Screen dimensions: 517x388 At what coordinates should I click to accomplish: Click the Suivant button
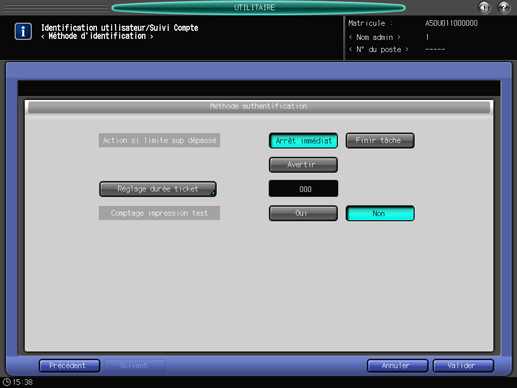pyautogui.click(x=135, y=366)
